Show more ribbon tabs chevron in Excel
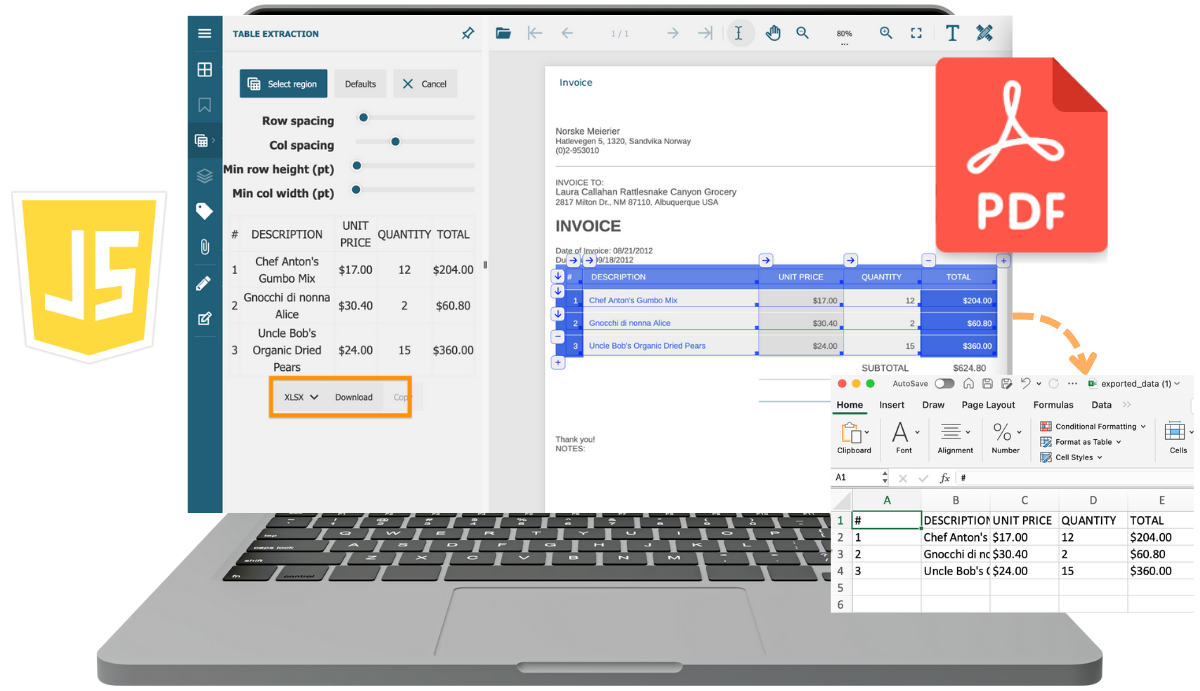 tap(1128, 405)
